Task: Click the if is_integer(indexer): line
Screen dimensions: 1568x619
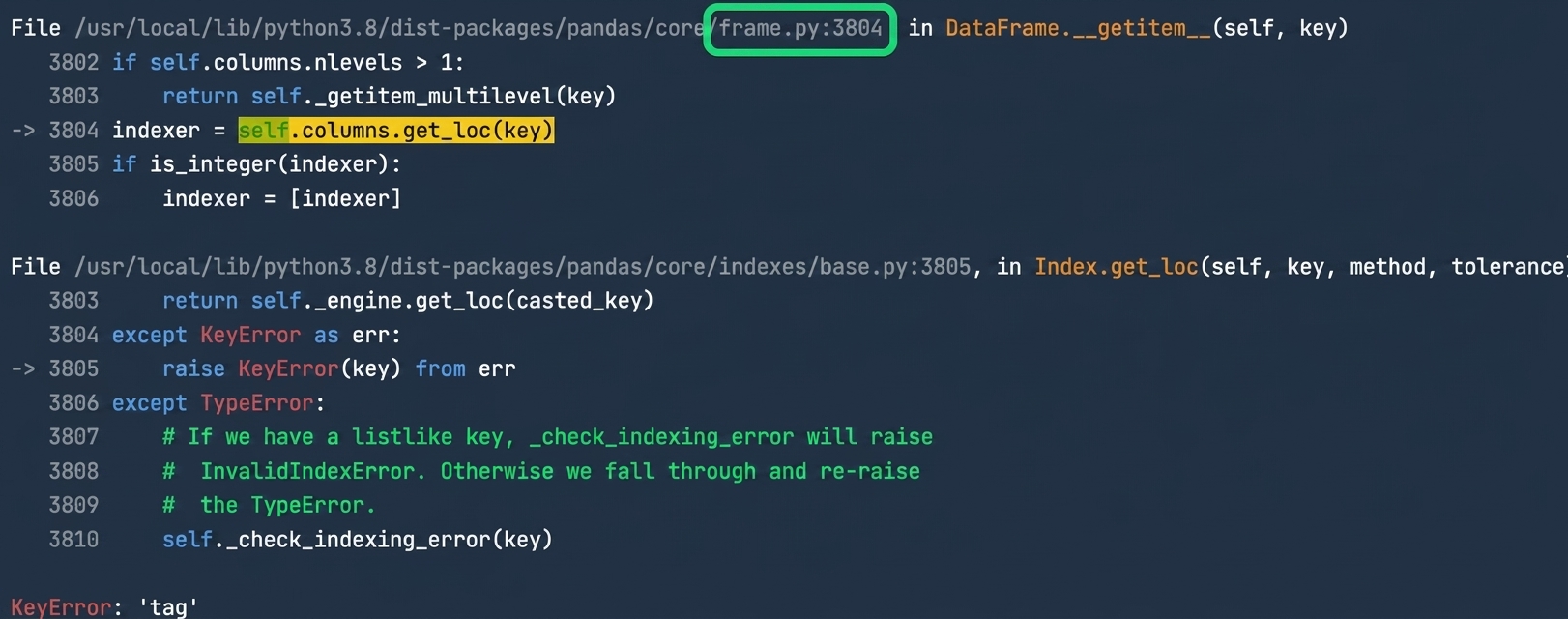Action: (256, 164)
